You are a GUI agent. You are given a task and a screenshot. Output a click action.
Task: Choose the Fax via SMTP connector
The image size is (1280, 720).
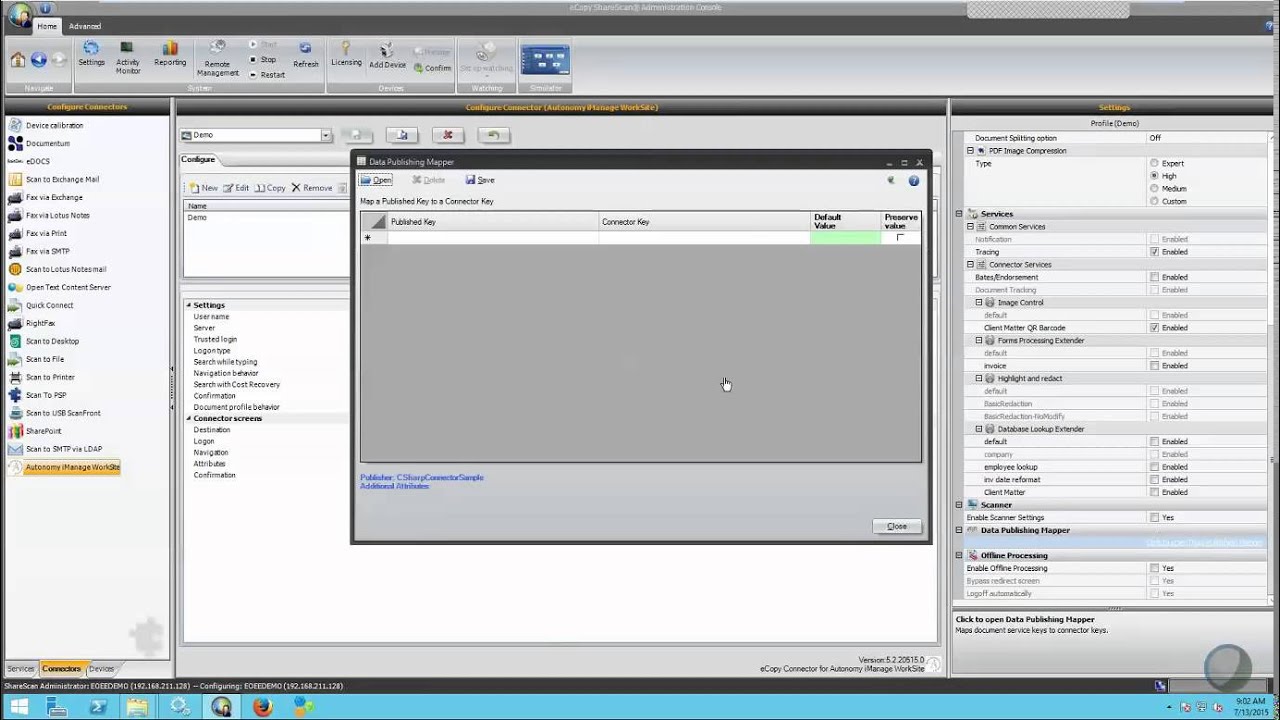(x=47, y=251)
